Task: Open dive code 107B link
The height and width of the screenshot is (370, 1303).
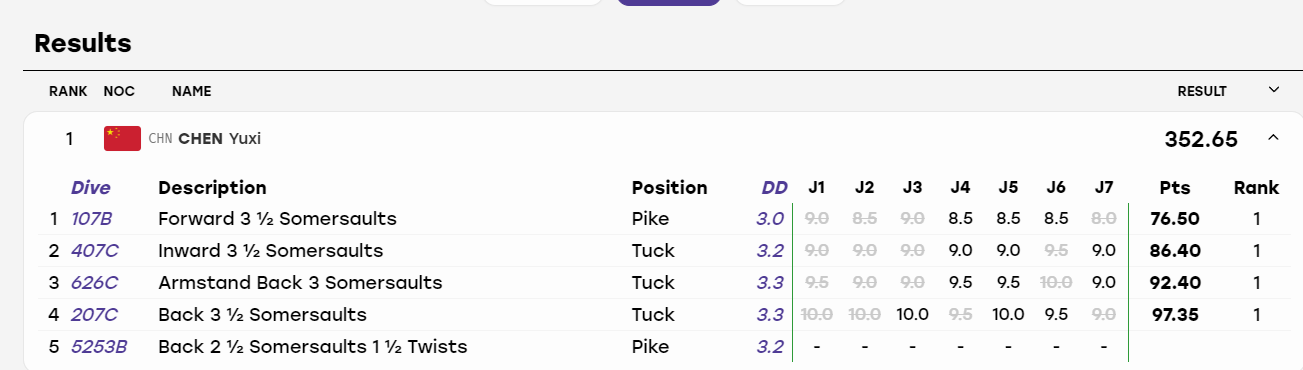Action: 91,218
